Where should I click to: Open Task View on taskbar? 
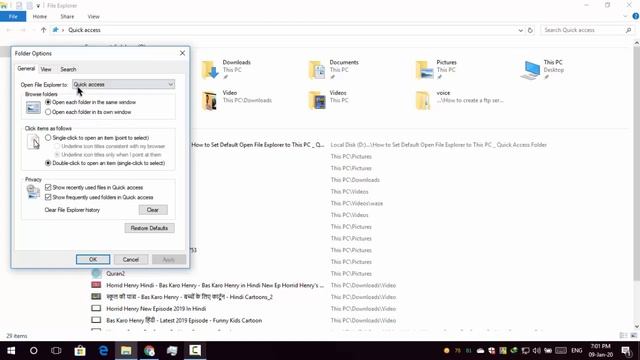[x=56, y=351]
